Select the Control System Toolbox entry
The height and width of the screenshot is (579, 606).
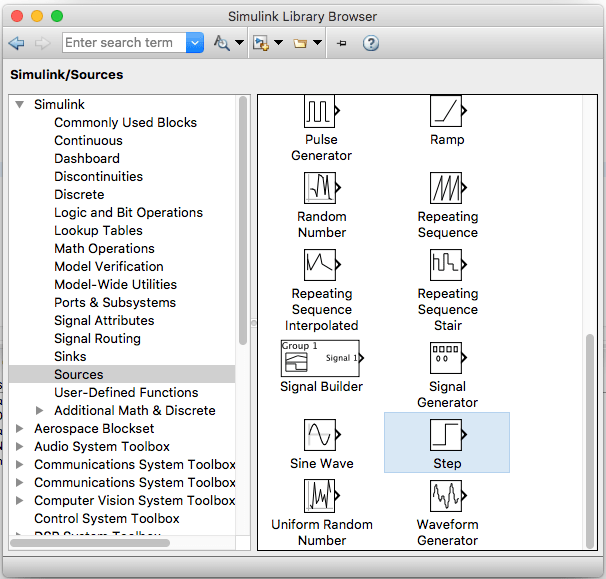point(107,519)
